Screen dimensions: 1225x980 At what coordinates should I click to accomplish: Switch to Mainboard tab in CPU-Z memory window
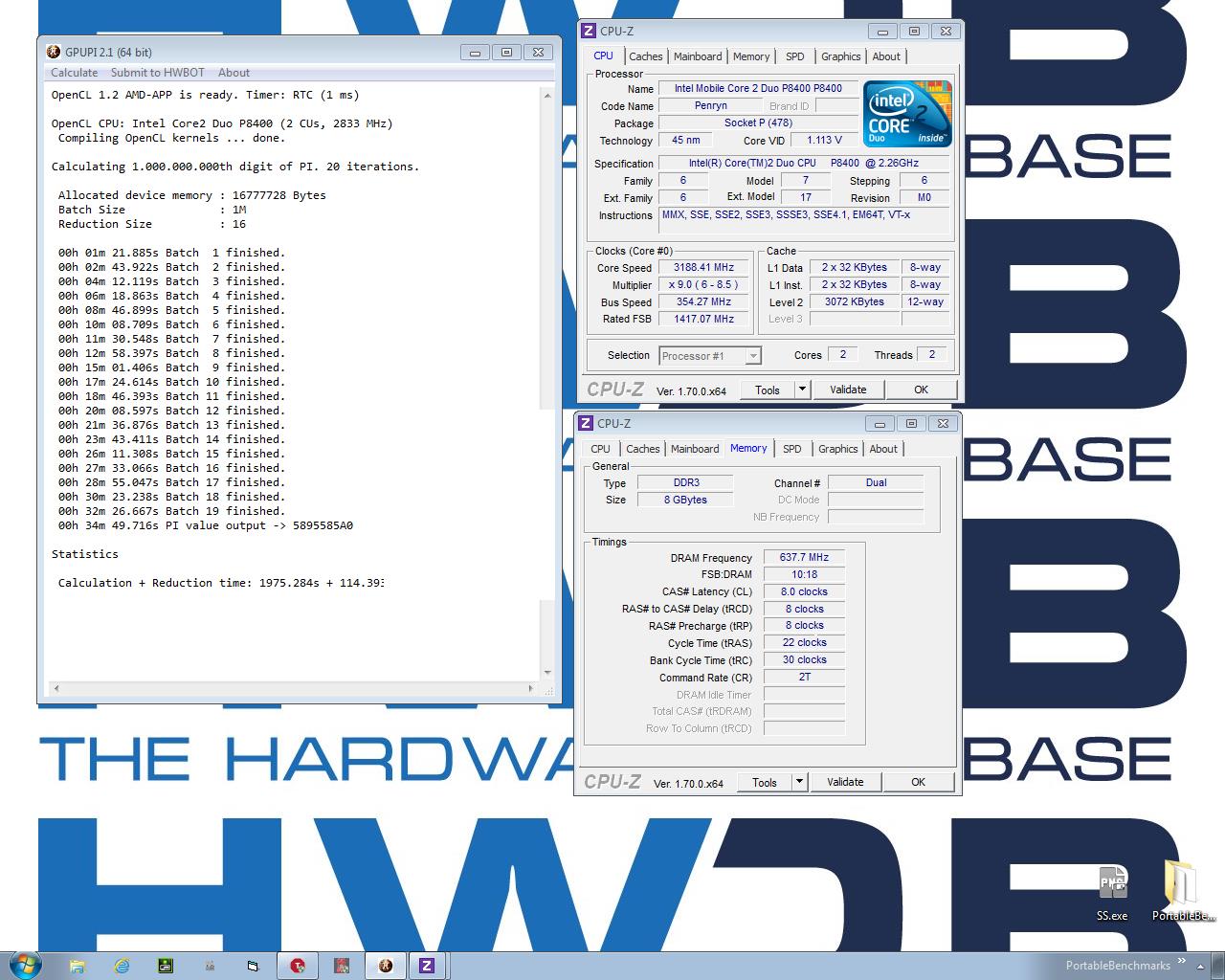coord(695,449)
